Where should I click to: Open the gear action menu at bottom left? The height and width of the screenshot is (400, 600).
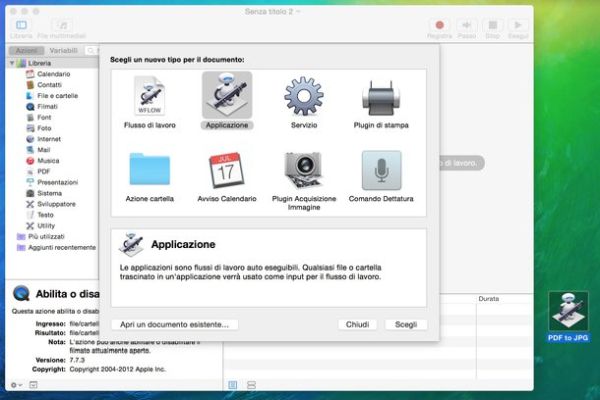point(15,384)
